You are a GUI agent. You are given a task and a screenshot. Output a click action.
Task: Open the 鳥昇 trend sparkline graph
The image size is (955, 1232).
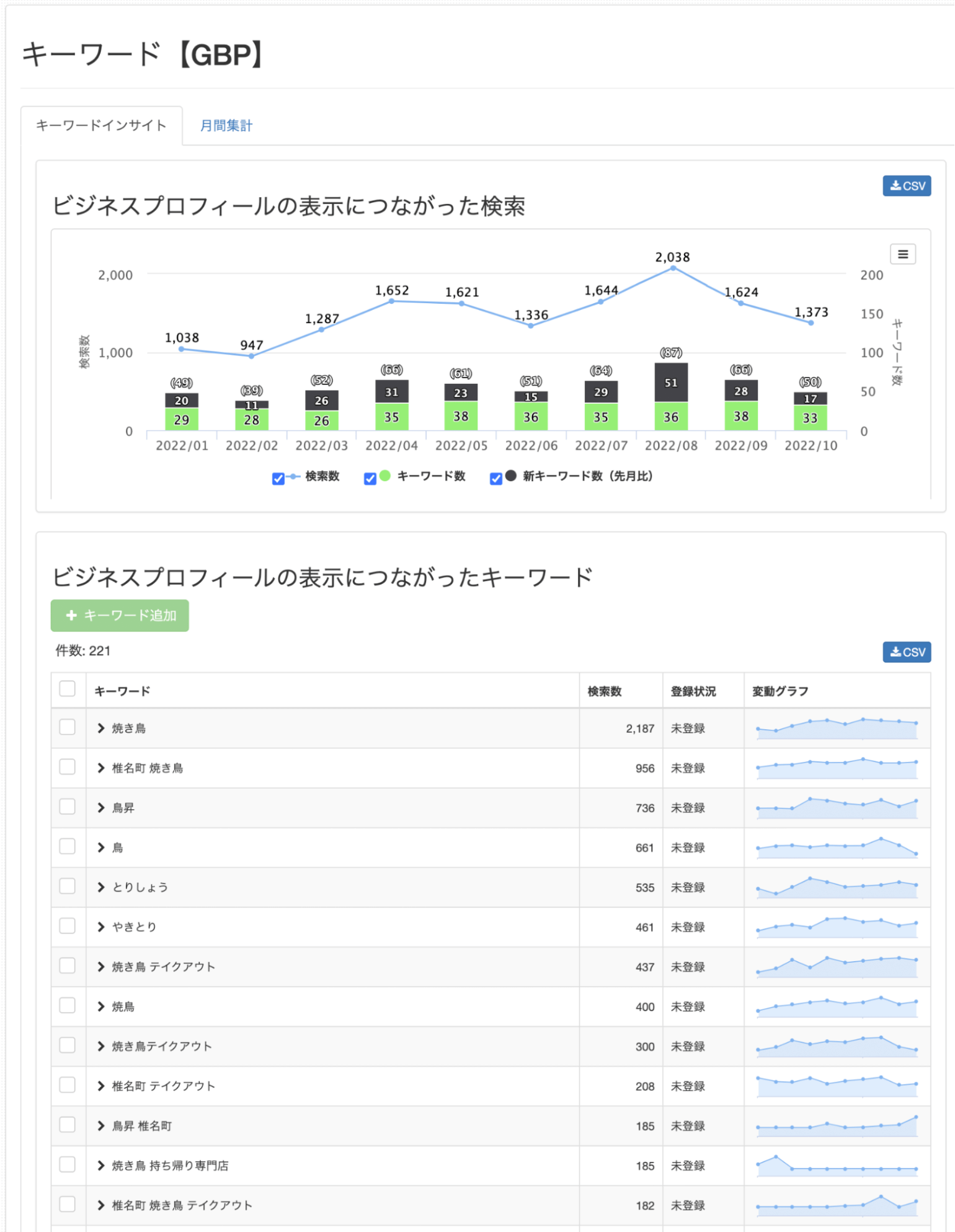(837, 807)
